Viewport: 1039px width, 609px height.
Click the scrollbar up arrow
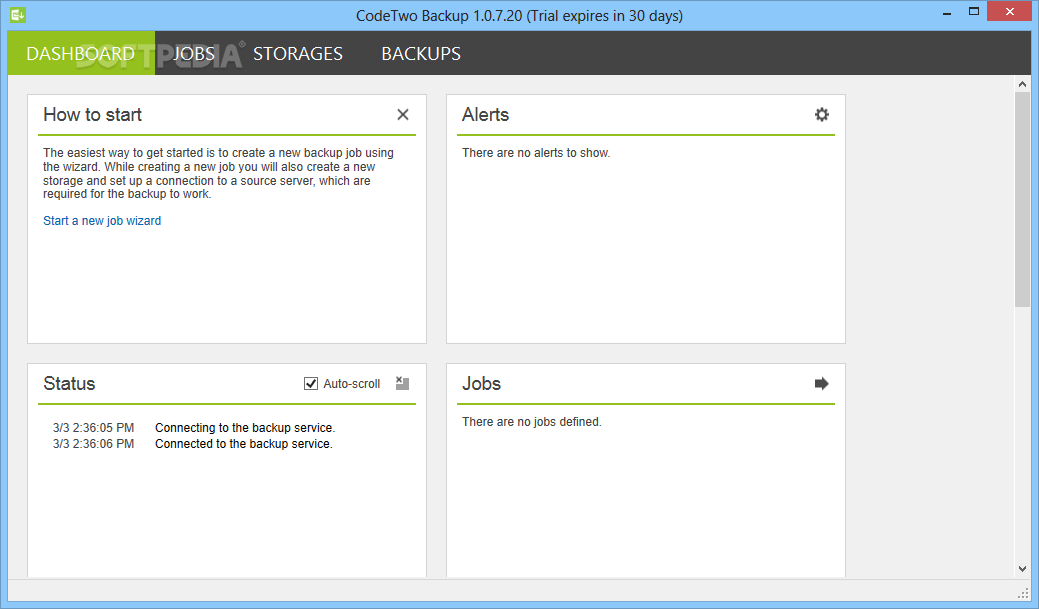point(1022,84)
